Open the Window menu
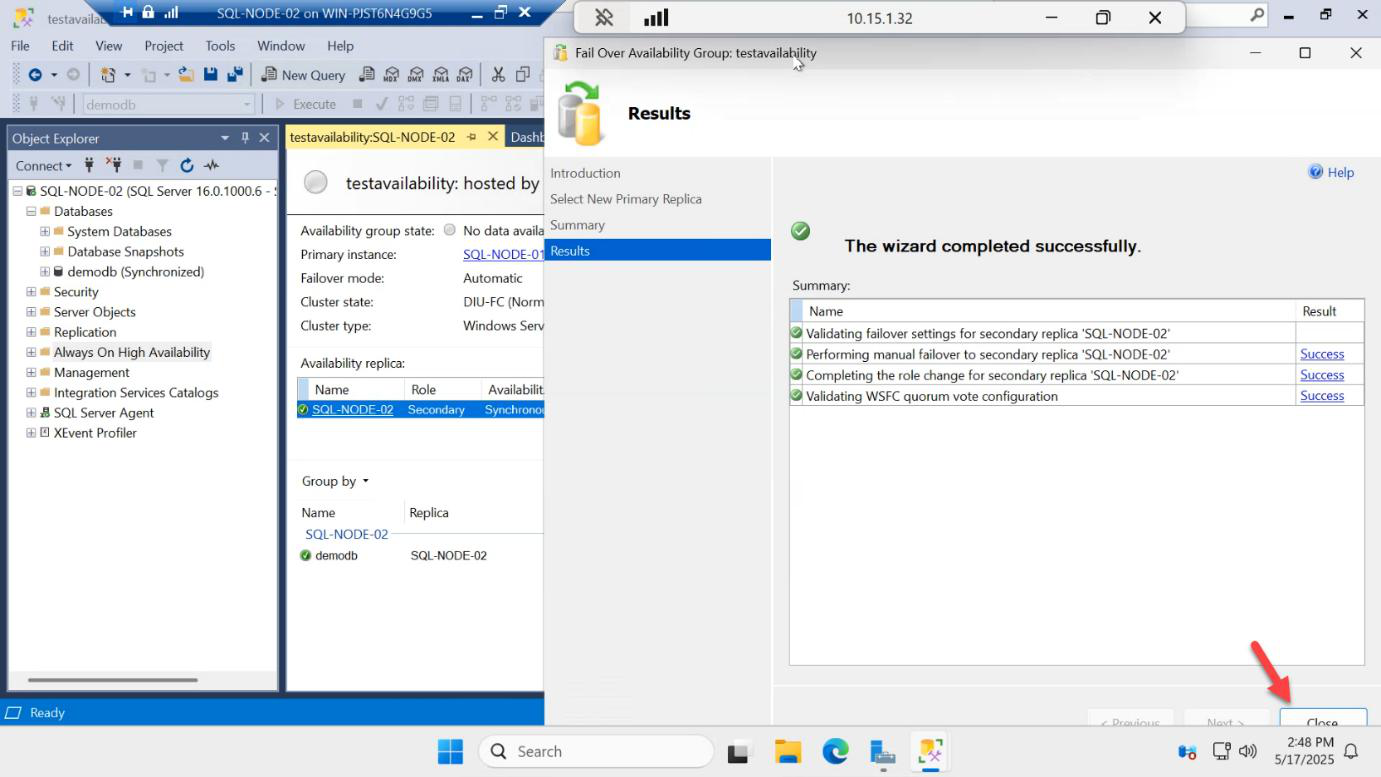Image resolution: width=1381 pixels, height=777 pixels. click(281, 46)
